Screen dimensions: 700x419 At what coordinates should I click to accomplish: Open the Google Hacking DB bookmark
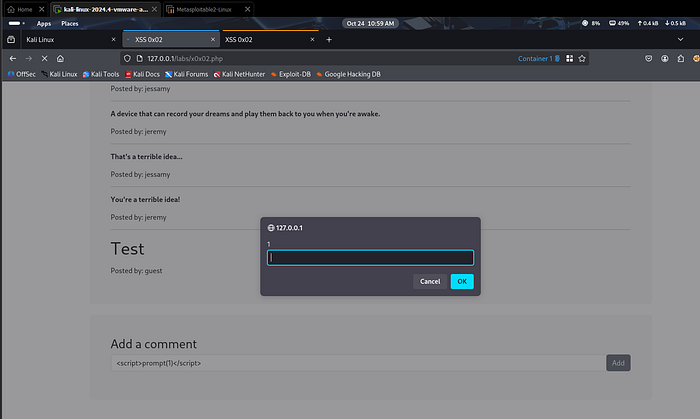click(x=348, y=75)
